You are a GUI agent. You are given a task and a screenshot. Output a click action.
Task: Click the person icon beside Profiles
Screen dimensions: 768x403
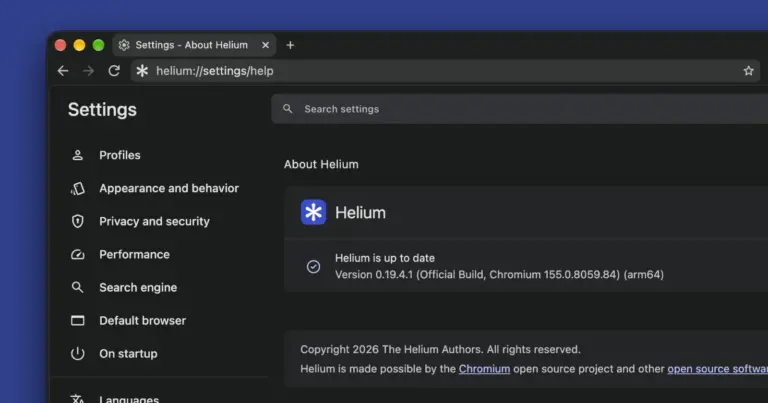point(77,155)
